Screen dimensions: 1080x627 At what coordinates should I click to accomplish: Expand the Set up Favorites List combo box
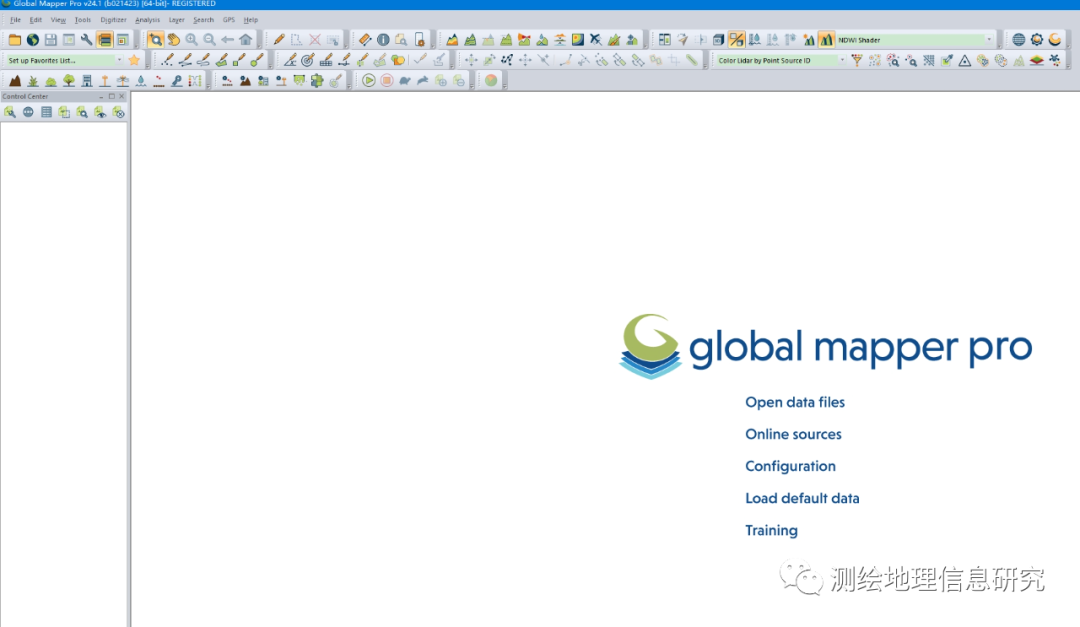[x=119, y=60]
